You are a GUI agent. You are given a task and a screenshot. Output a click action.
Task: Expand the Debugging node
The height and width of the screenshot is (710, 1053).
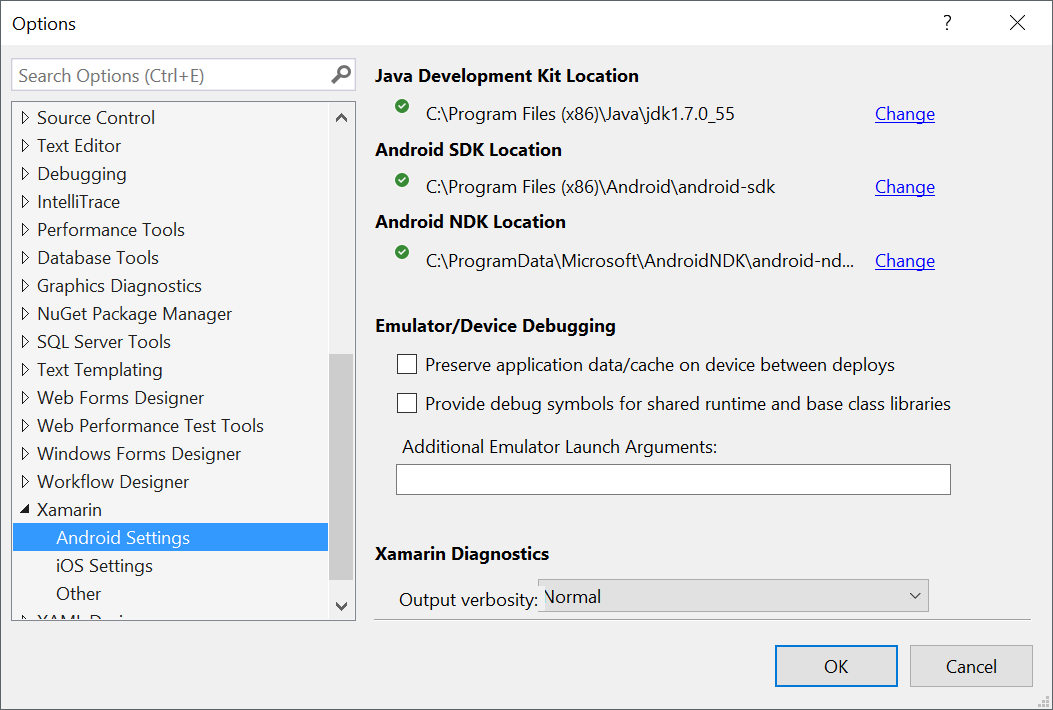tap(26, 173)
